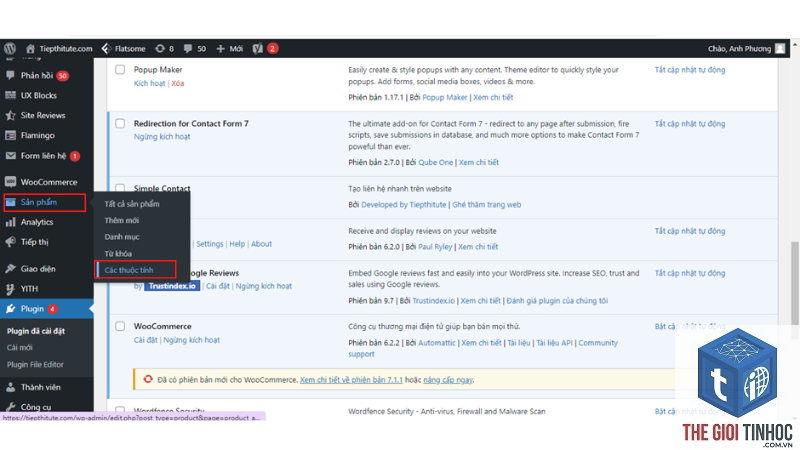
Task: Click the nâng cấp ngay upgrade link
Action: click(447, 380)
